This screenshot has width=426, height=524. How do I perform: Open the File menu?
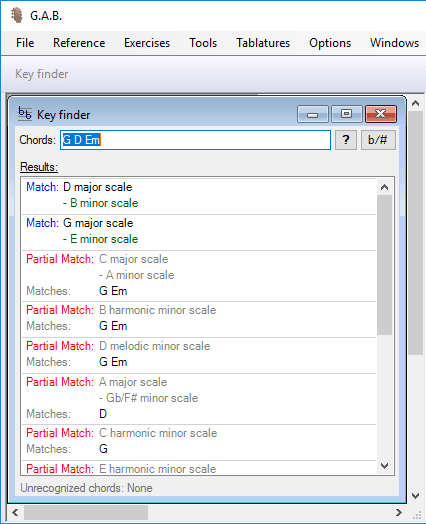tap(25, 43)
